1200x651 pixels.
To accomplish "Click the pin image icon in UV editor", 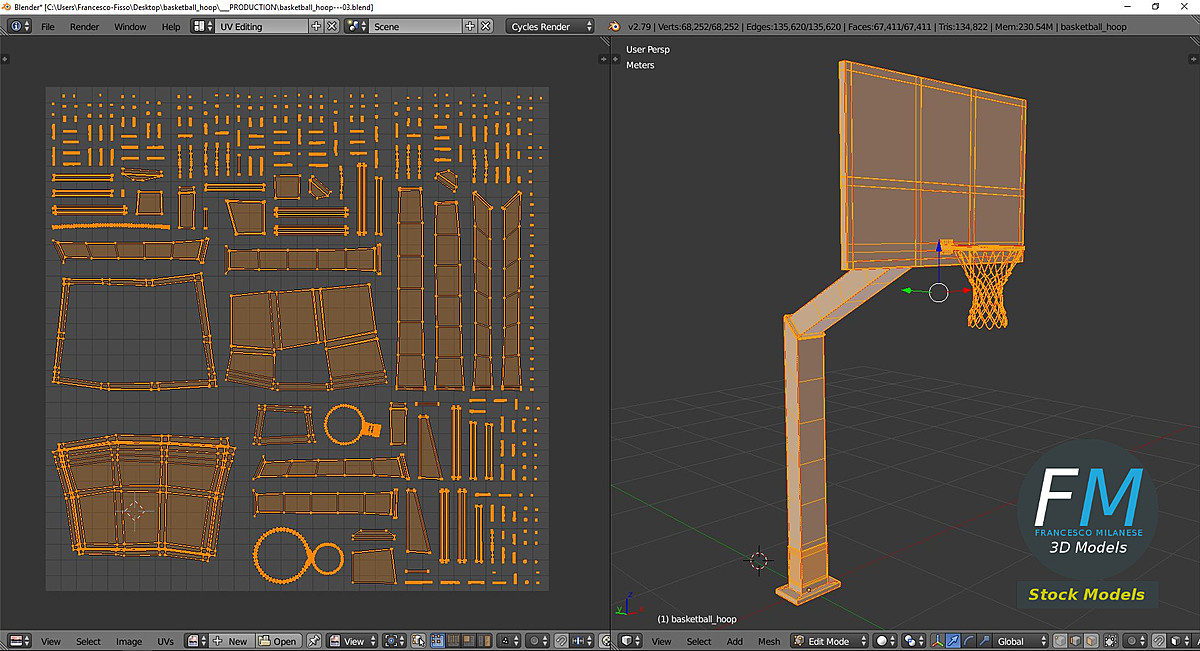I will click(x=314, y=641).
